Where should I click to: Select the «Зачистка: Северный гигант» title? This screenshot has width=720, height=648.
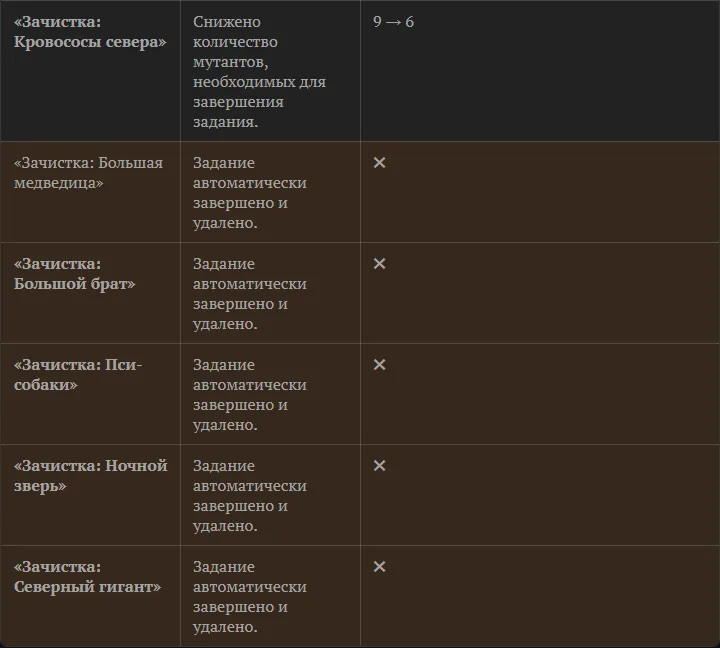[x=87, y=577]
